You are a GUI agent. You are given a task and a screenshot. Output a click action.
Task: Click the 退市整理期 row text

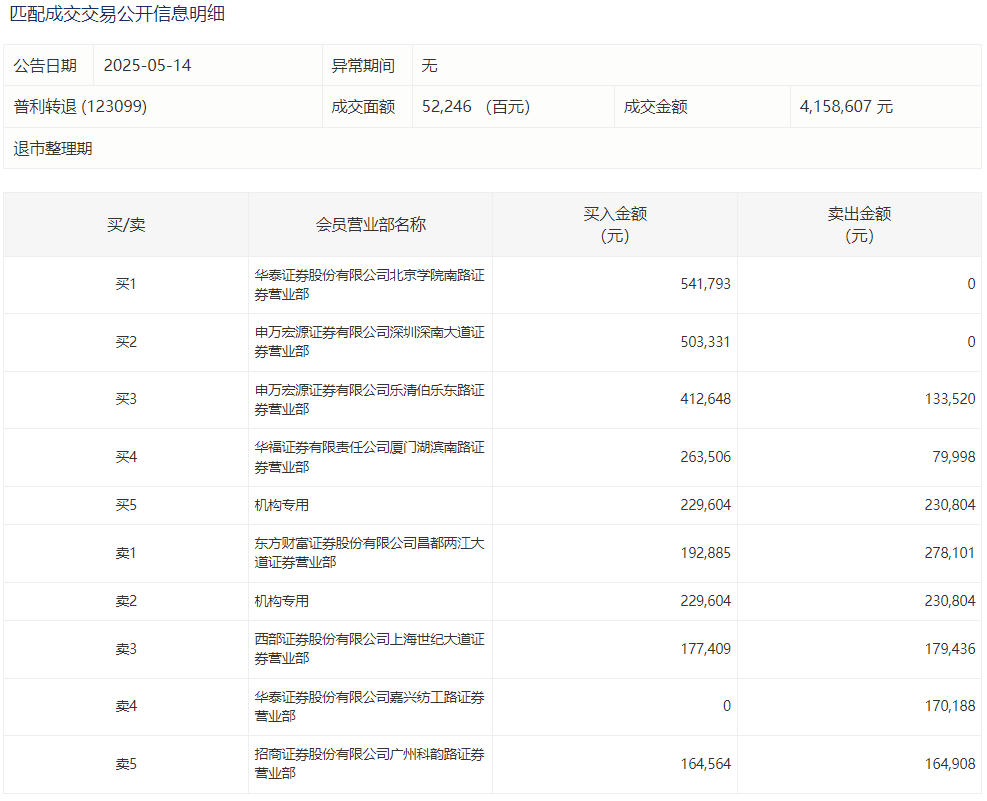[53, 149]
